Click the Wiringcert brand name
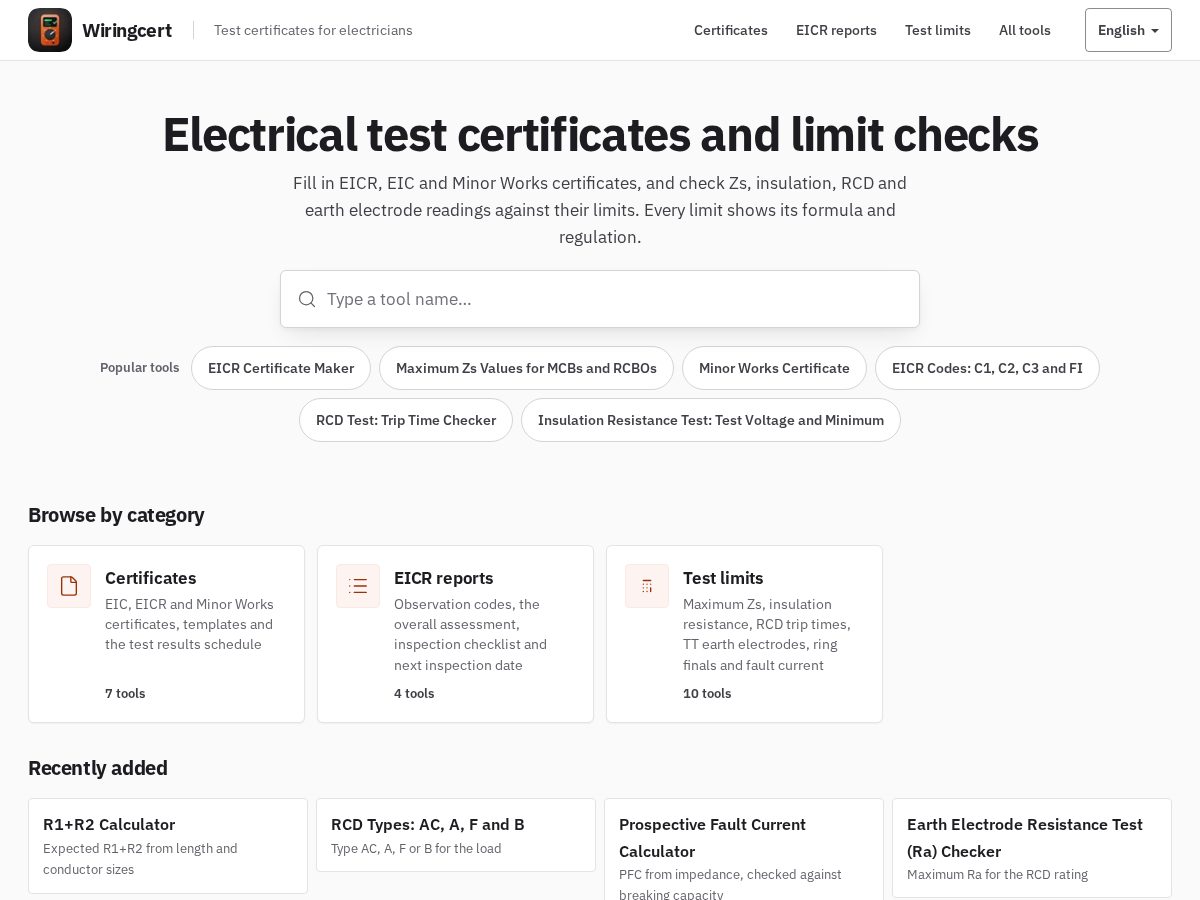This screenshot has width=1200, height=900. [x=127, y=30]
